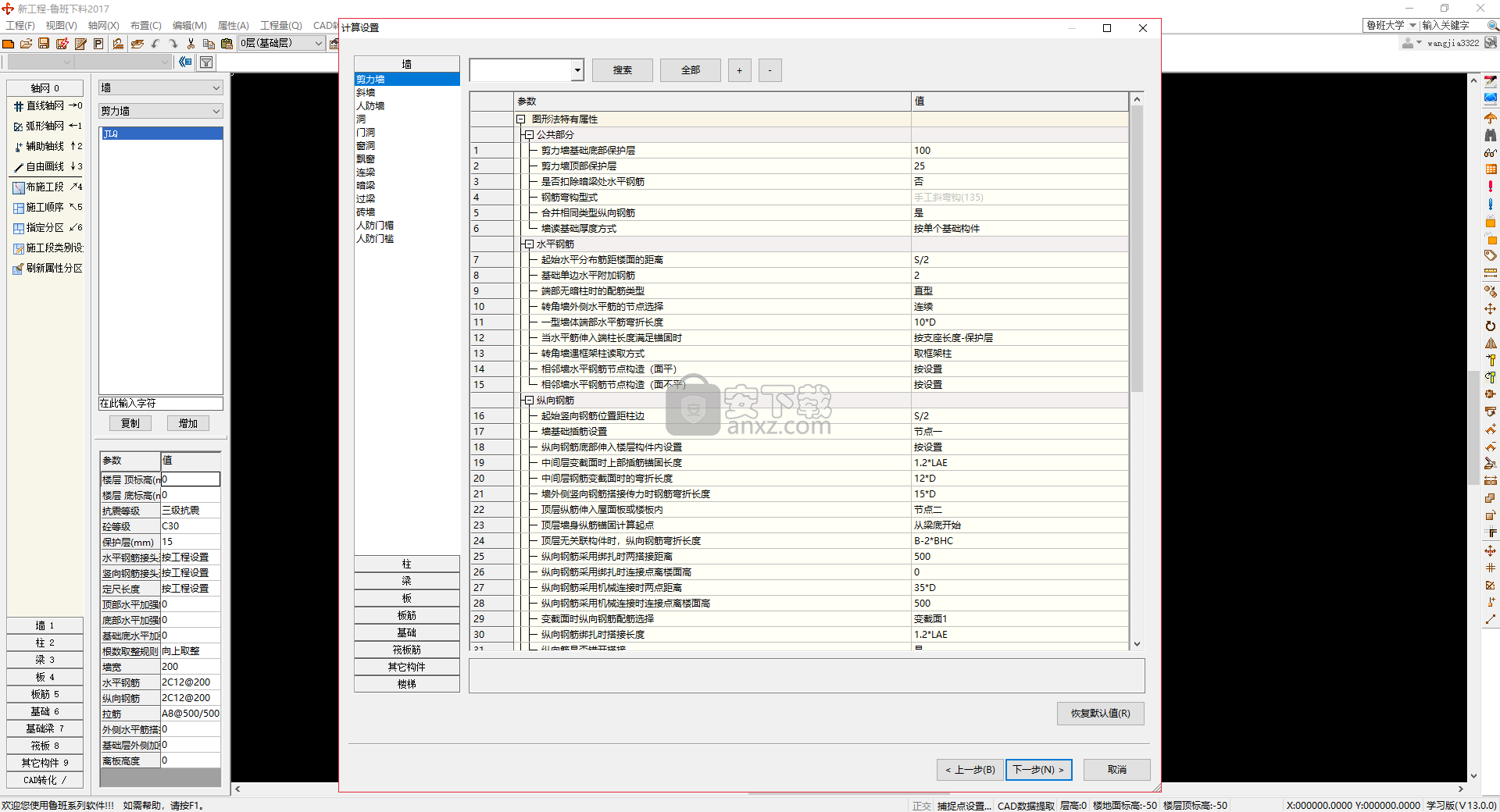Viewport: 1500px width, 812px height.
Task: Click the 取消 cancel button
Action: 1117,770
